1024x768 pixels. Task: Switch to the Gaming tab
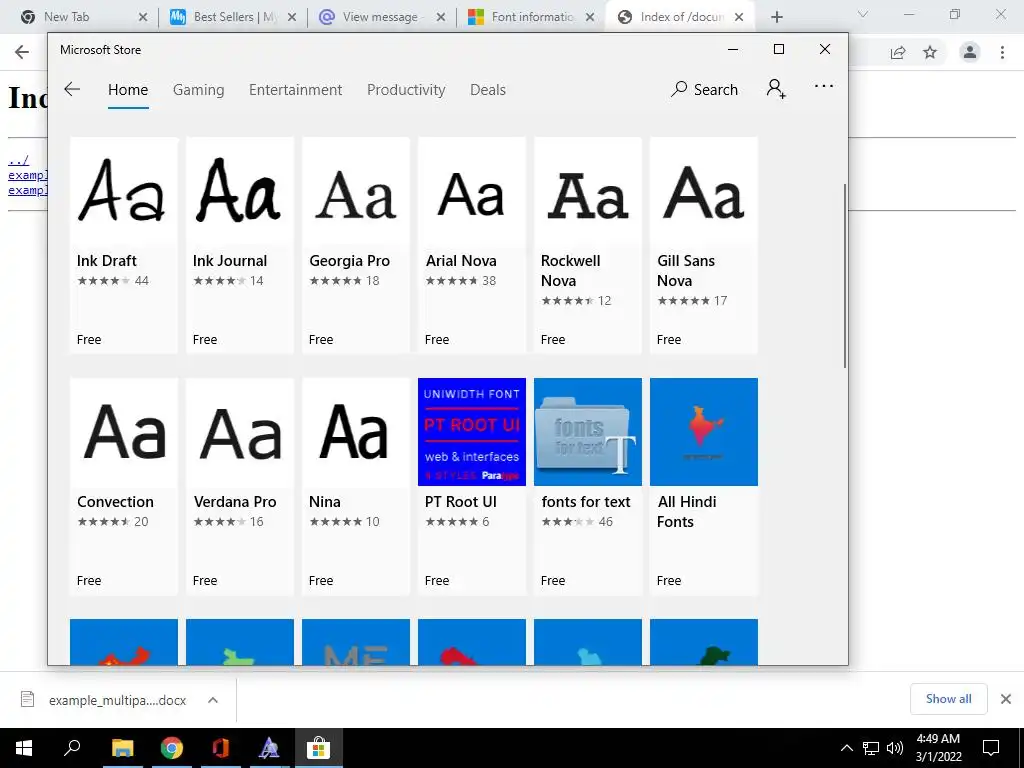199,89
